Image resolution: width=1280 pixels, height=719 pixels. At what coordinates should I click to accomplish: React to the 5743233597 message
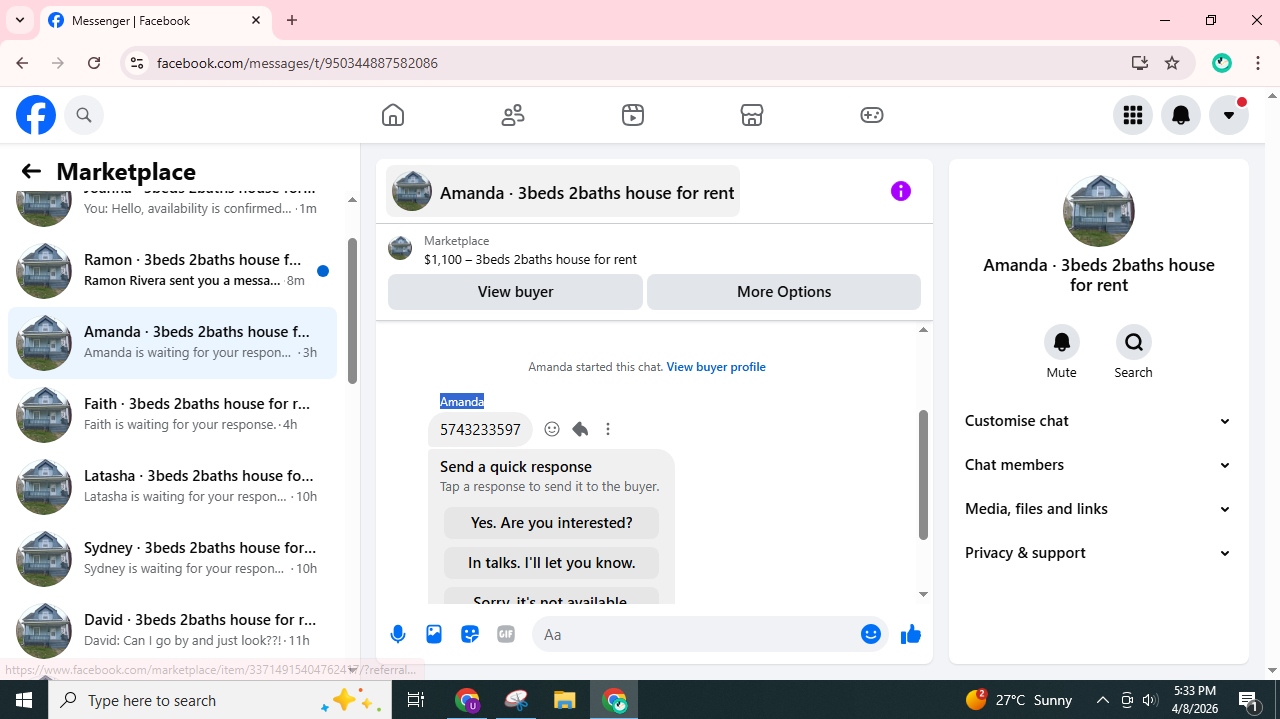(x=552, y=429)
